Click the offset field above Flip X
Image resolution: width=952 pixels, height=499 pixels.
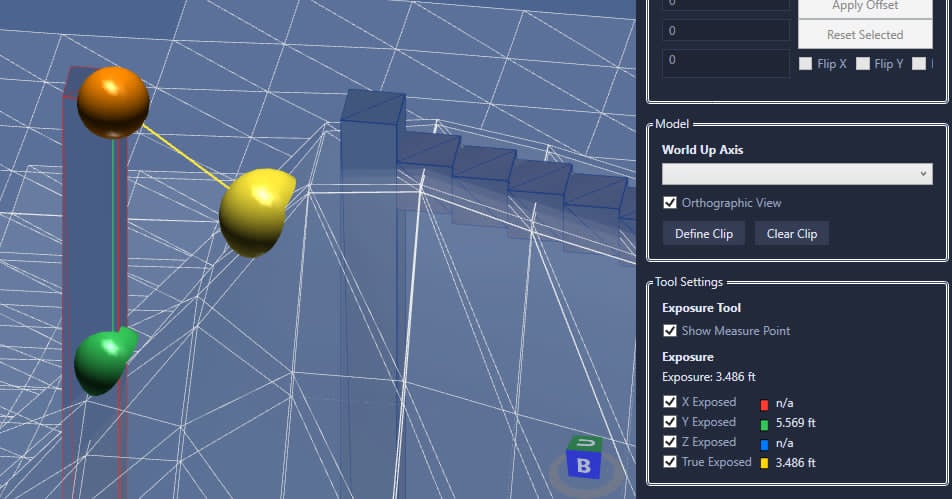tap(726, 63)
